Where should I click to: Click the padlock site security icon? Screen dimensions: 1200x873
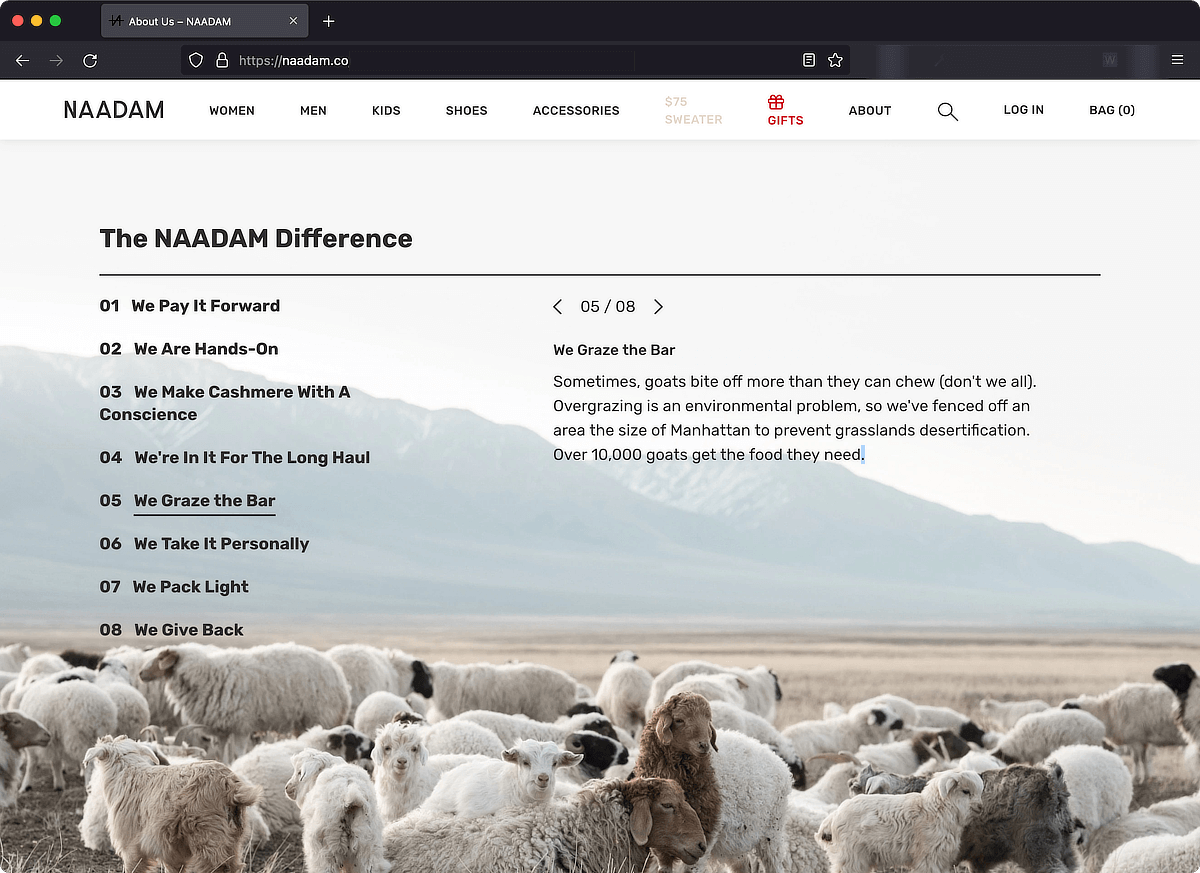coord(222,60)
